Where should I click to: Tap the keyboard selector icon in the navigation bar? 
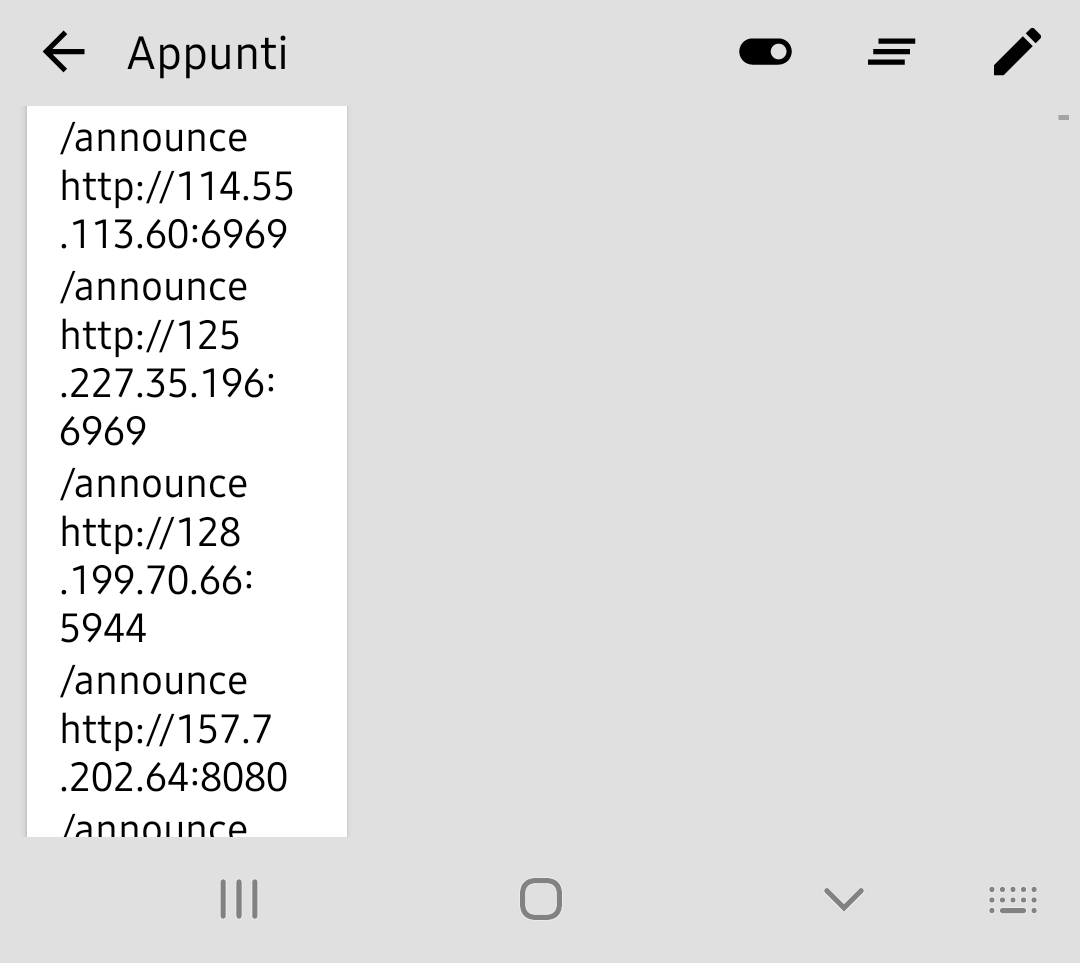click(1012, 899)
